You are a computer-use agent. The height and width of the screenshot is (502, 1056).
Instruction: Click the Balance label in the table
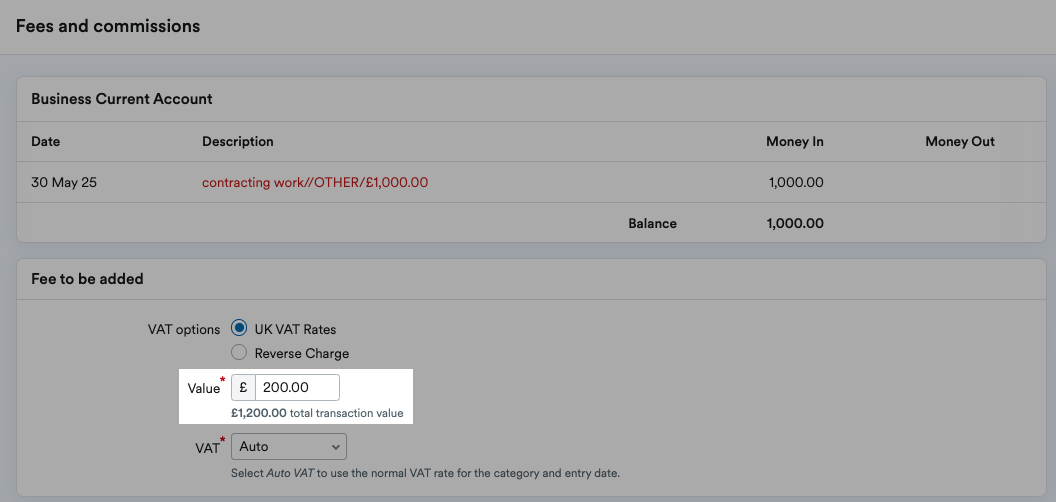tap(653, 223)
